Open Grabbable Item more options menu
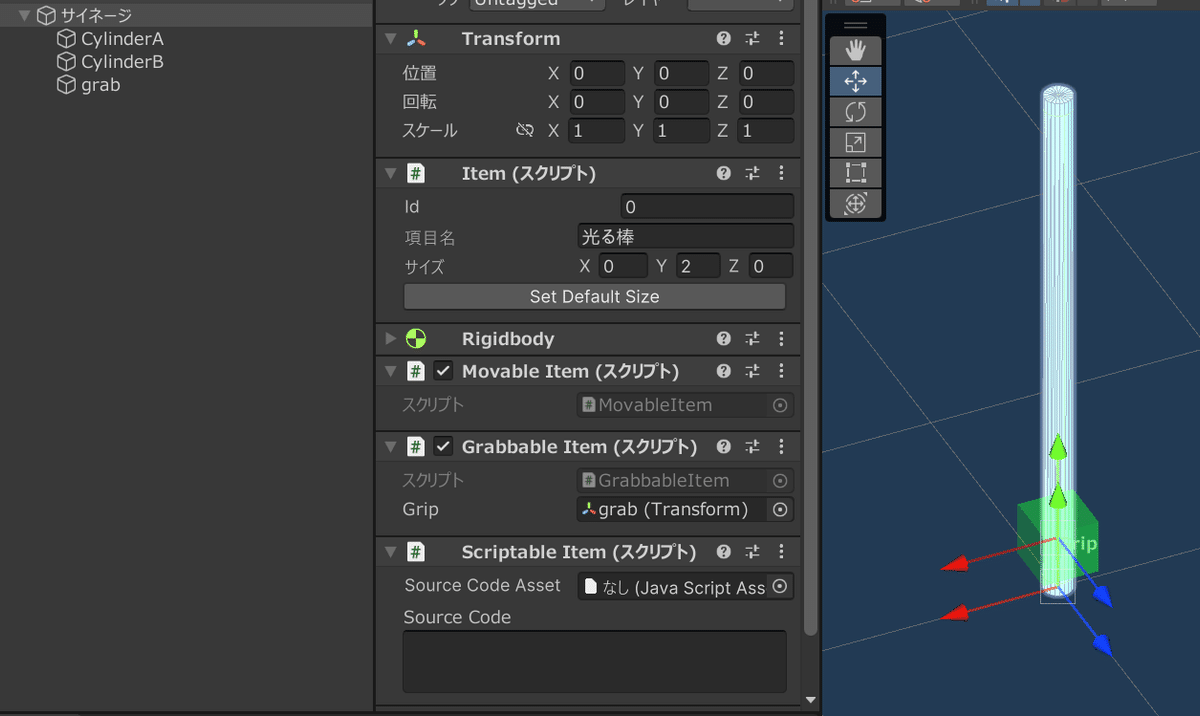 pos(782,447)
